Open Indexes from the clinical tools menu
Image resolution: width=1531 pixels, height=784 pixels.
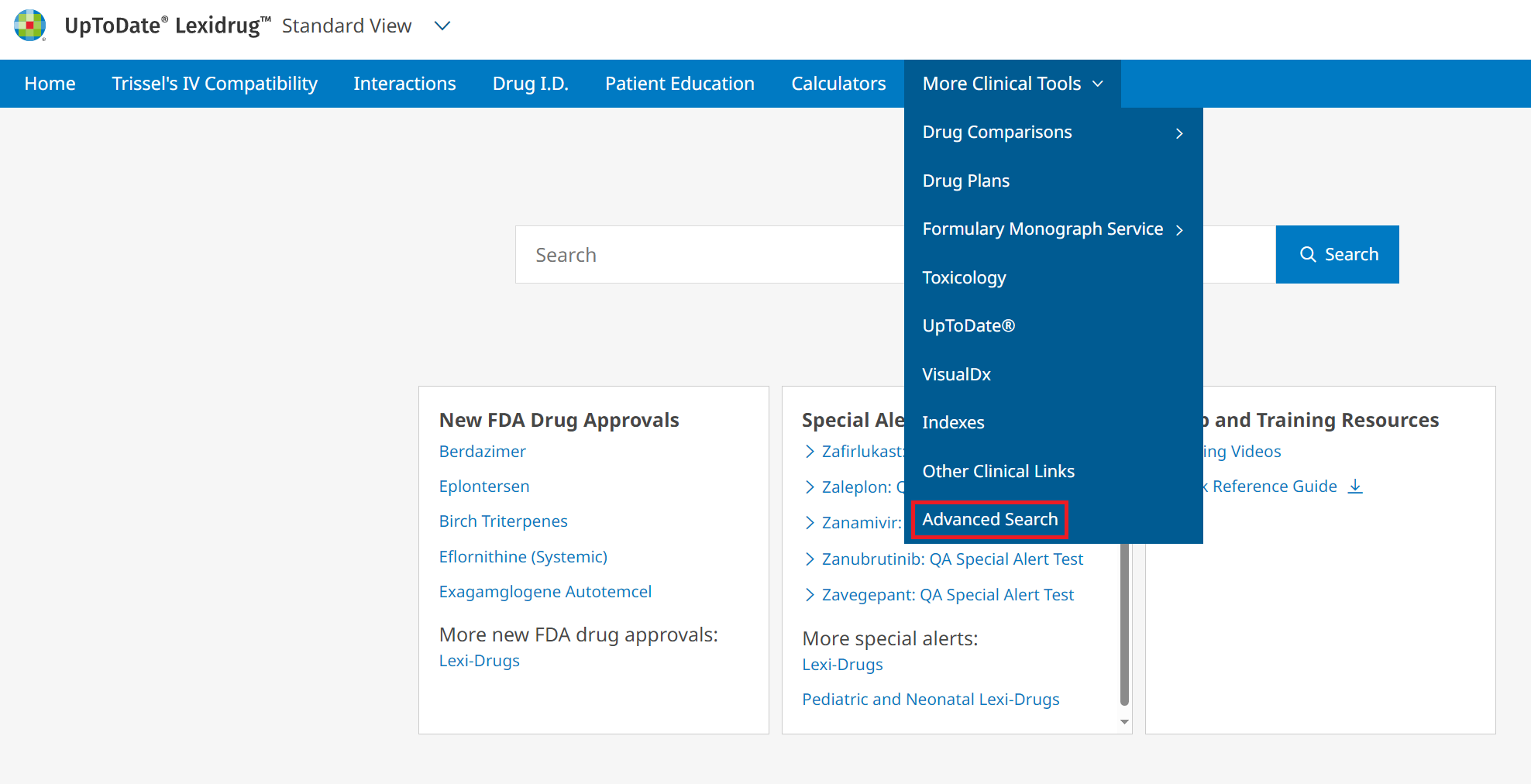click(953, 422)
